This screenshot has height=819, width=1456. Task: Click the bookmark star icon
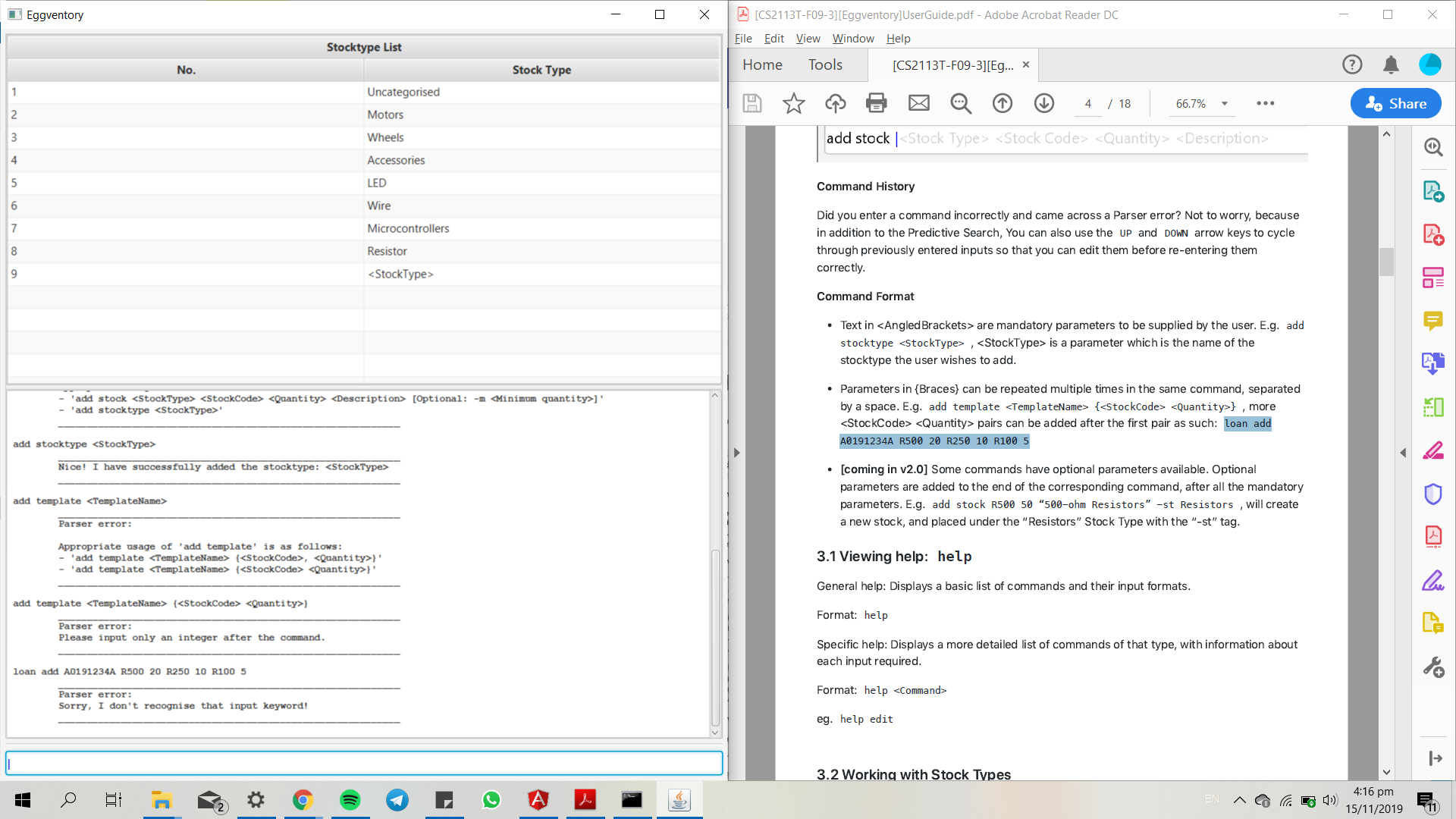click(x=793, y=103)
